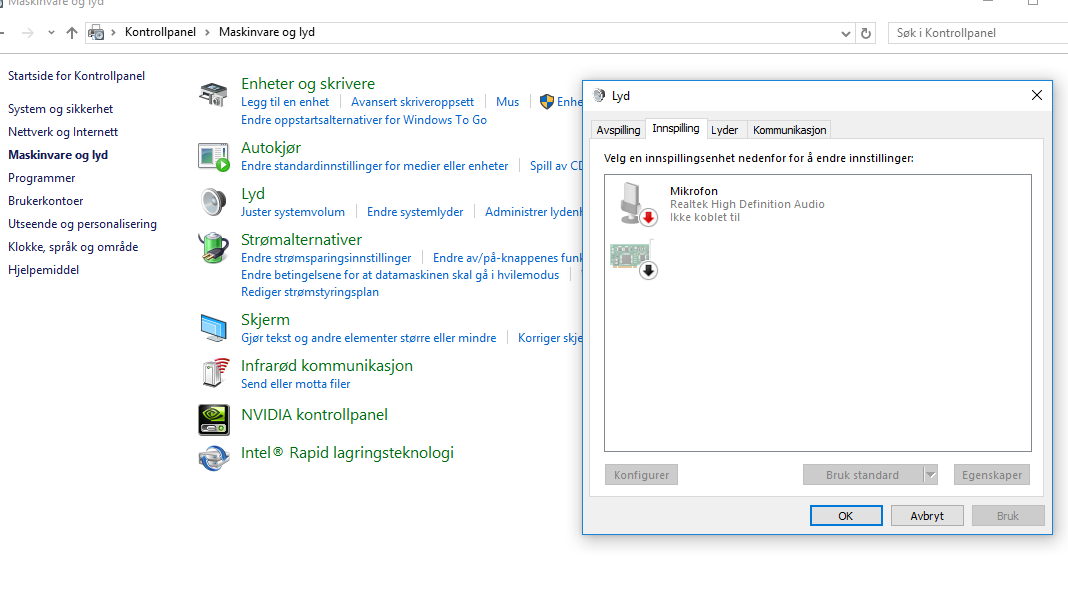Go up one level with the up arrow

point(72,33)
